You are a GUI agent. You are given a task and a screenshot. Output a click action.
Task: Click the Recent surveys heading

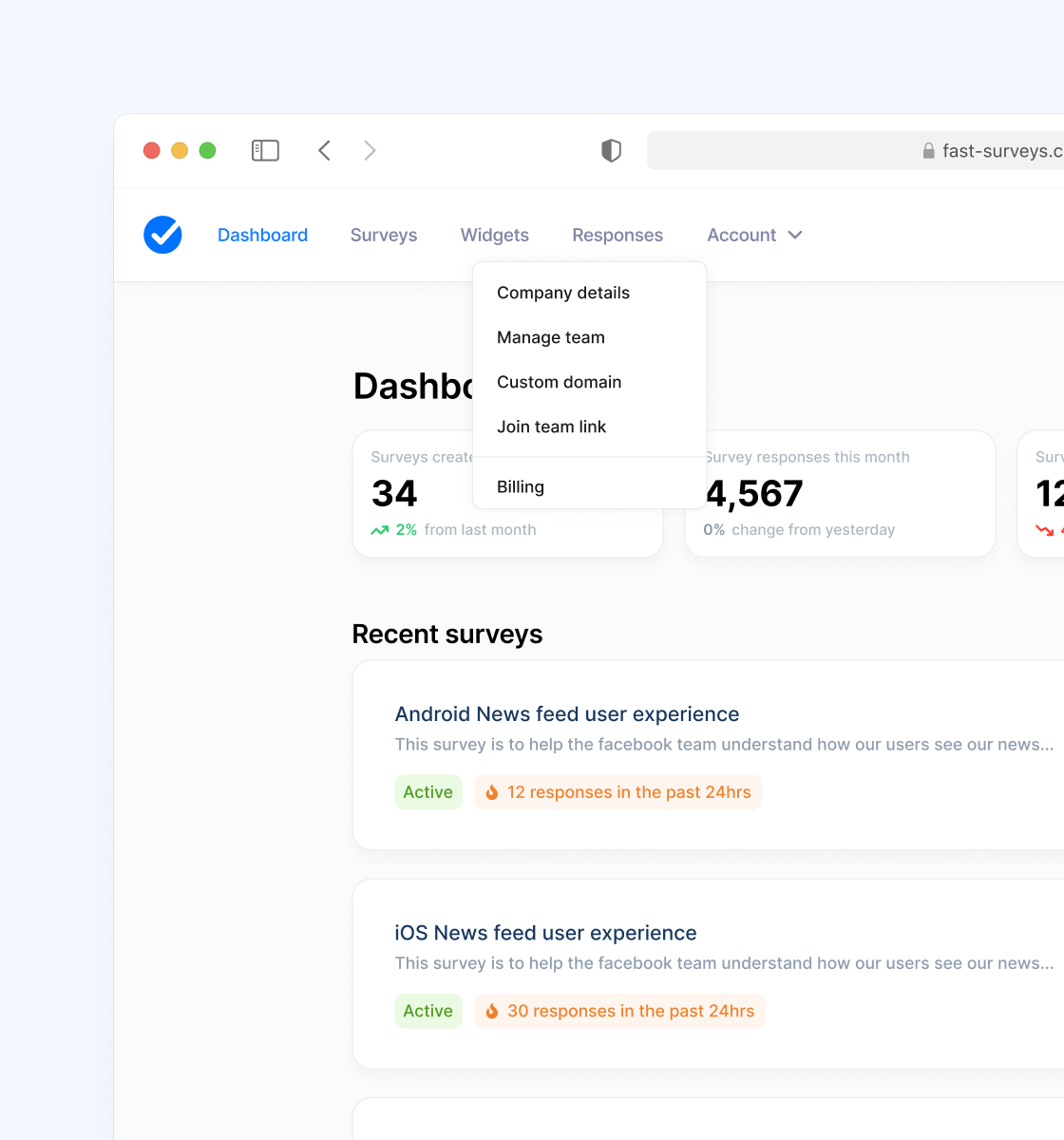tap(447, 634)
